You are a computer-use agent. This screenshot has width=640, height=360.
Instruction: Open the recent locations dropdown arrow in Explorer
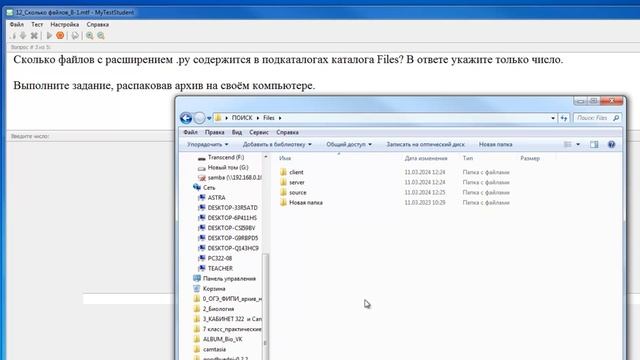(x=209, y=118)
